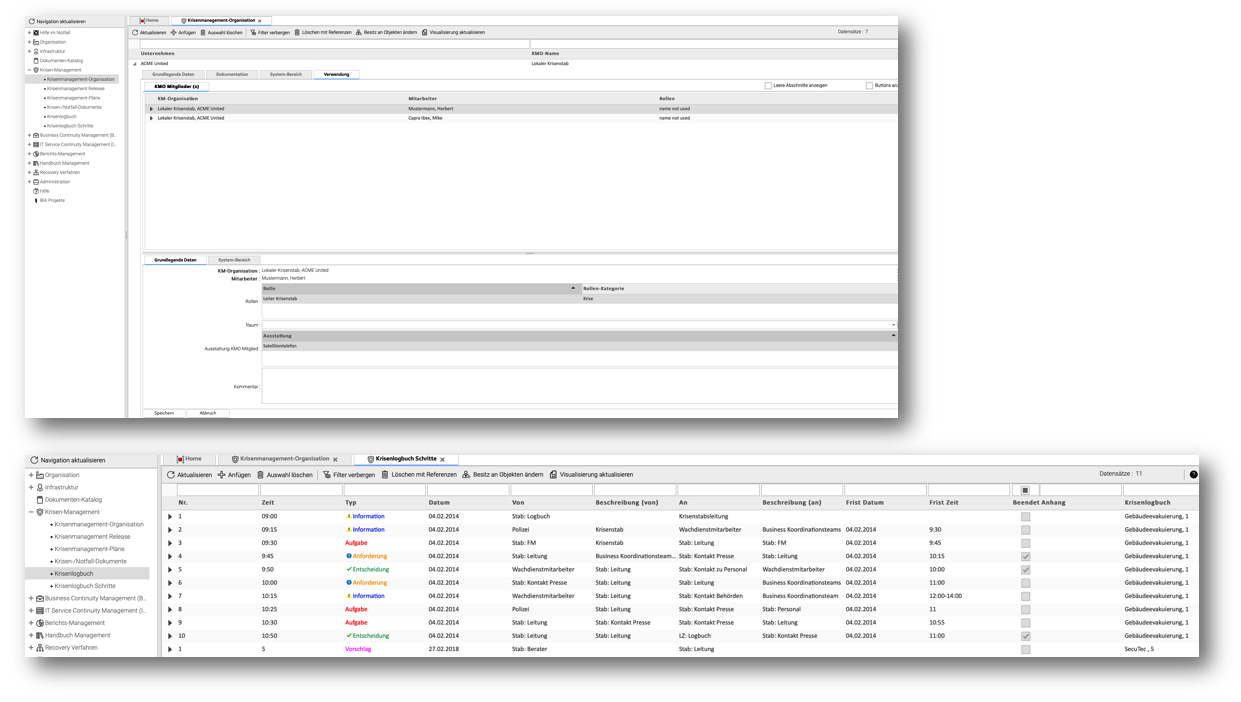Image resolution: width=1241 pixels, height=702 pixels.
Task: Click Filter verbergen icon in top window
Action: (253, 32)
